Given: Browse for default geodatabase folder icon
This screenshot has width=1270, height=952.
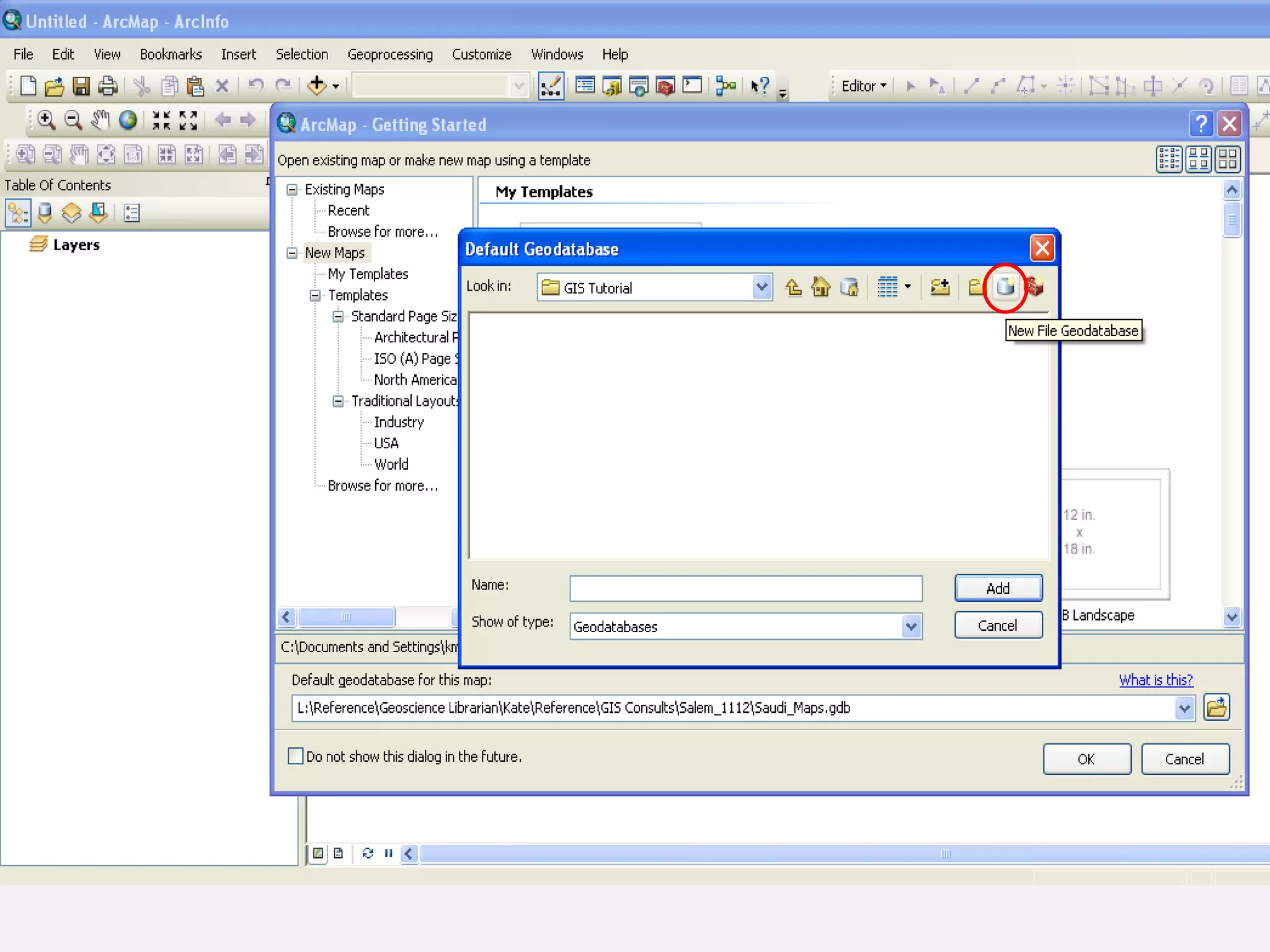Looking at the screenshot, I should (1216, 708).
